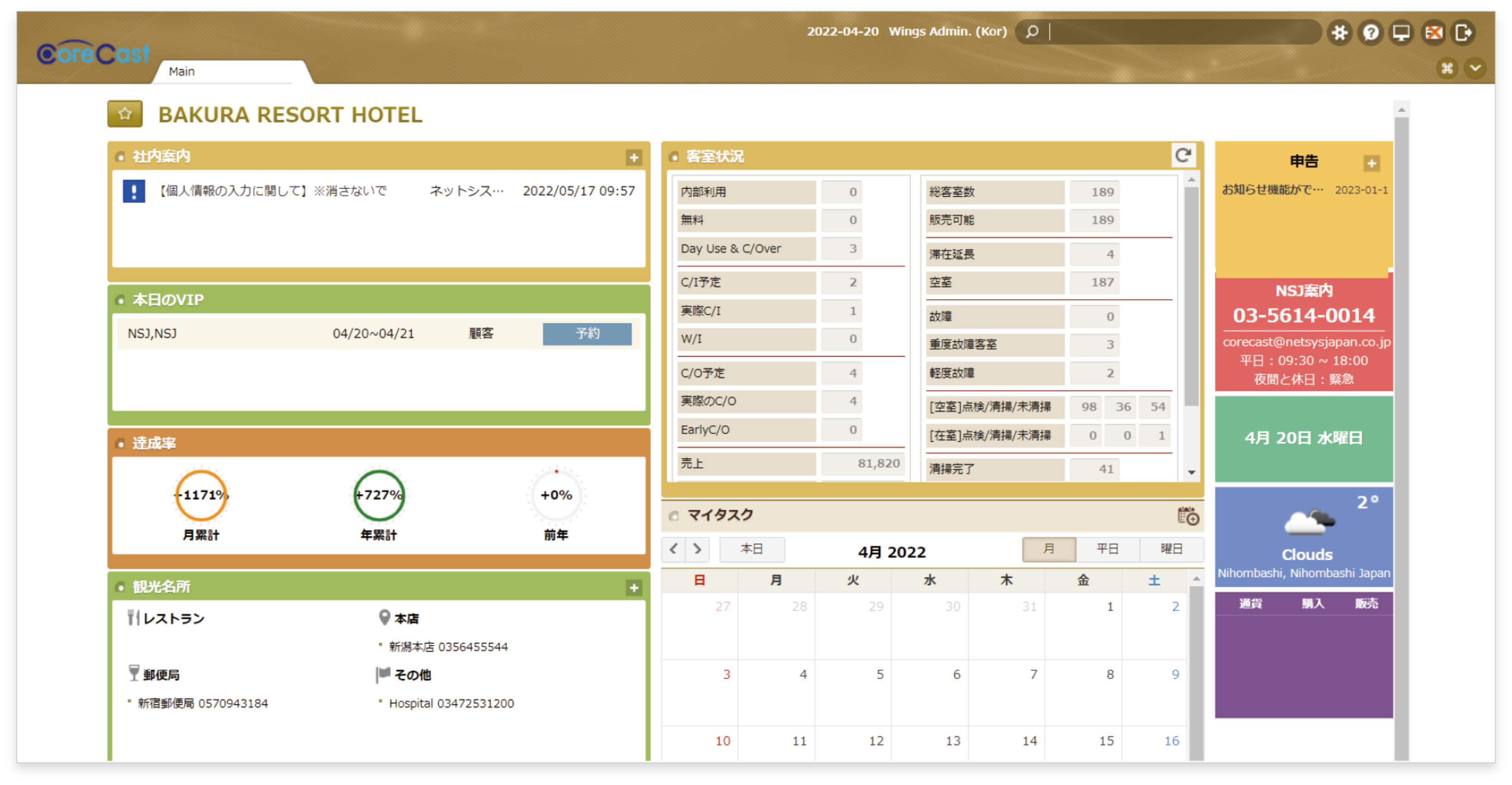Expand the header chevron-down button
Viewport: 1512px width, 785px height.
(x=1475, y=68)
